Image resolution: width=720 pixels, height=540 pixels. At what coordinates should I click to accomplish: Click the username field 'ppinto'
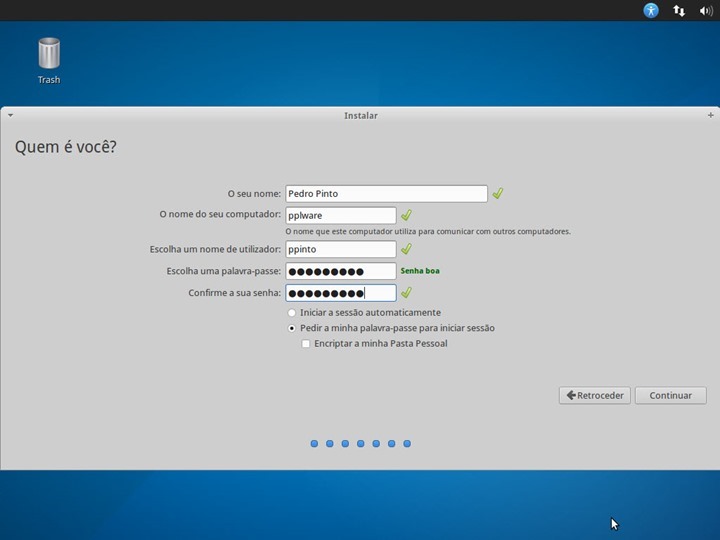click(x=341, y=249)
